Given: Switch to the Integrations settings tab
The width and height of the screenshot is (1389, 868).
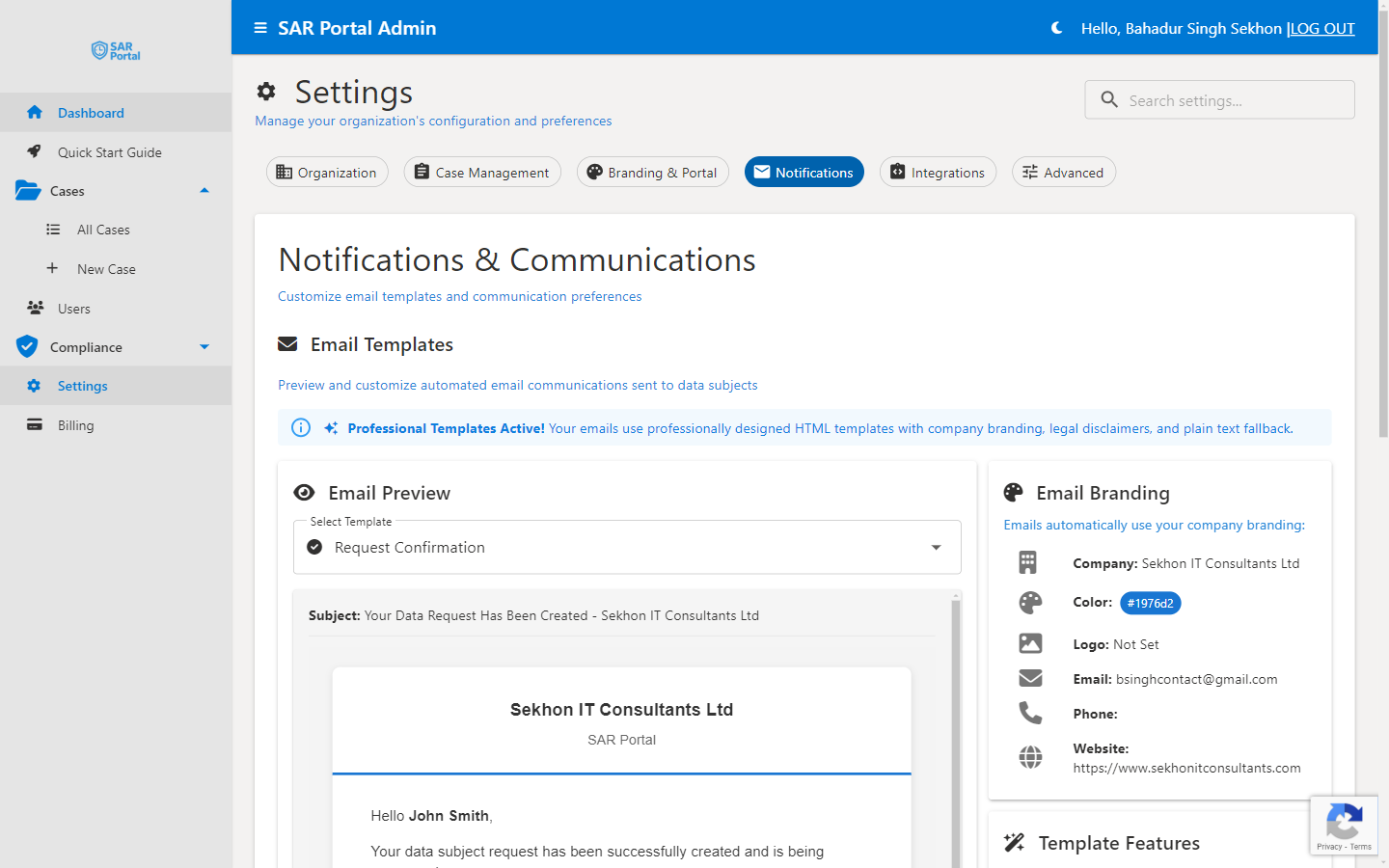Looking at the screenshot, I should coord(938,172).
